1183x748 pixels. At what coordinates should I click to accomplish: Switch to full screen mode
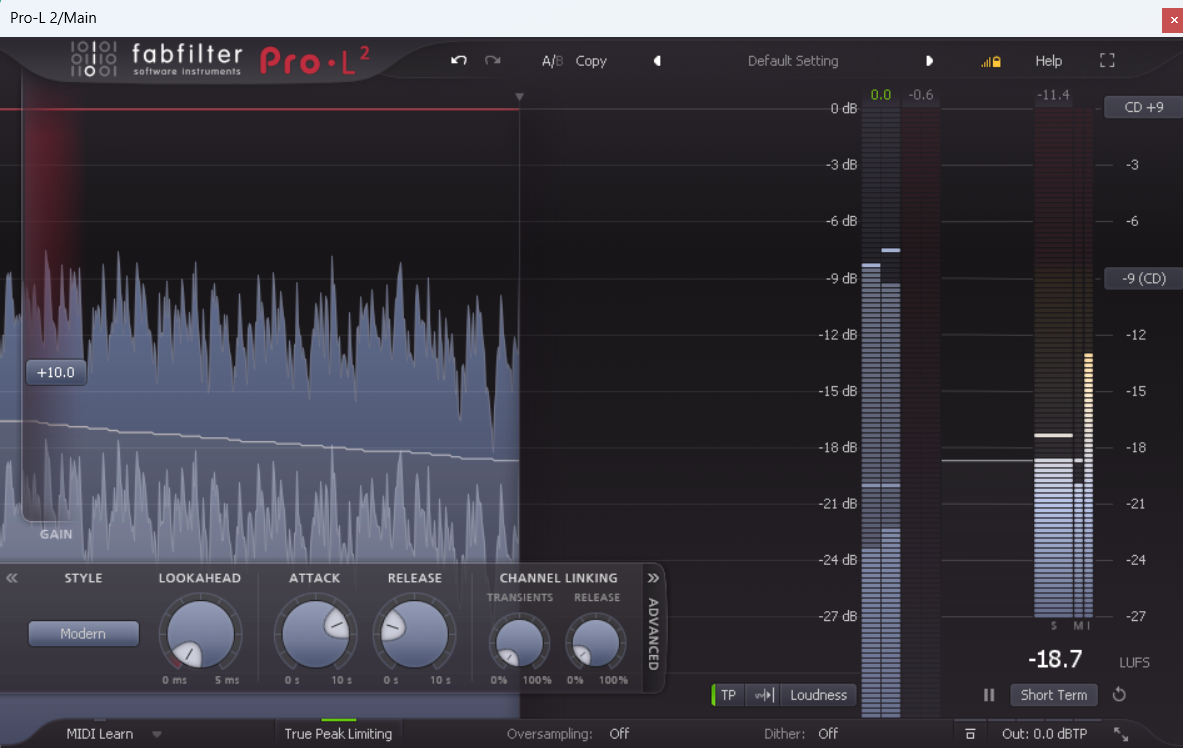1107,60
